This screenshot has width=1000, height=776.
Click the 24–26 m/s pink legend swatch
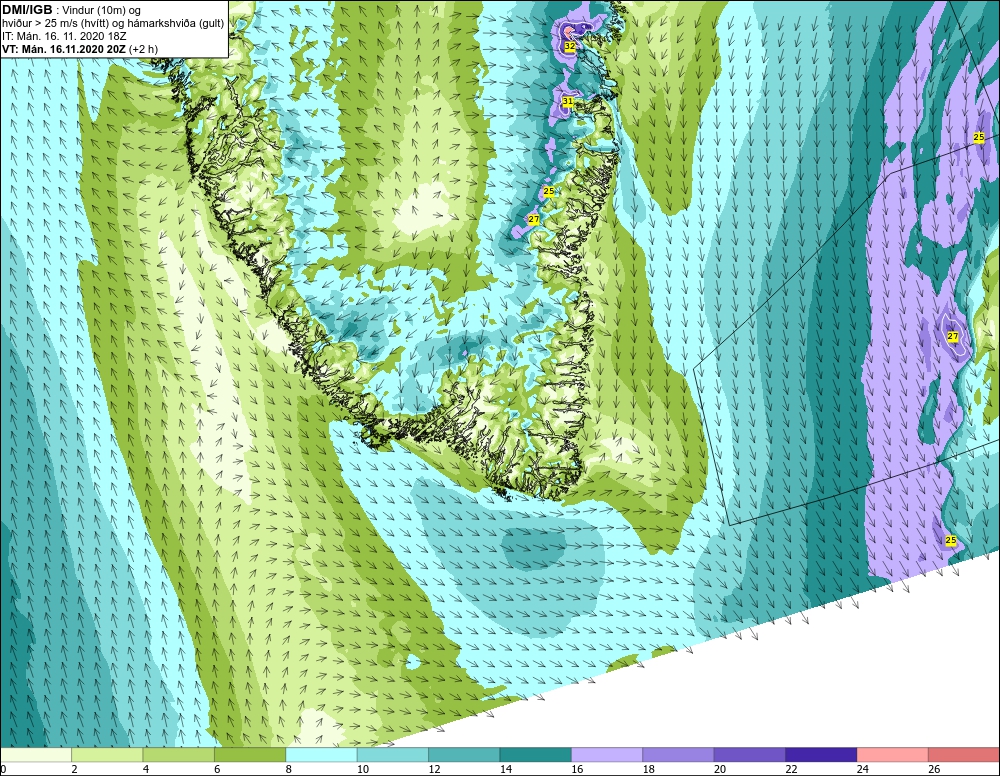[x=893, y=755]
